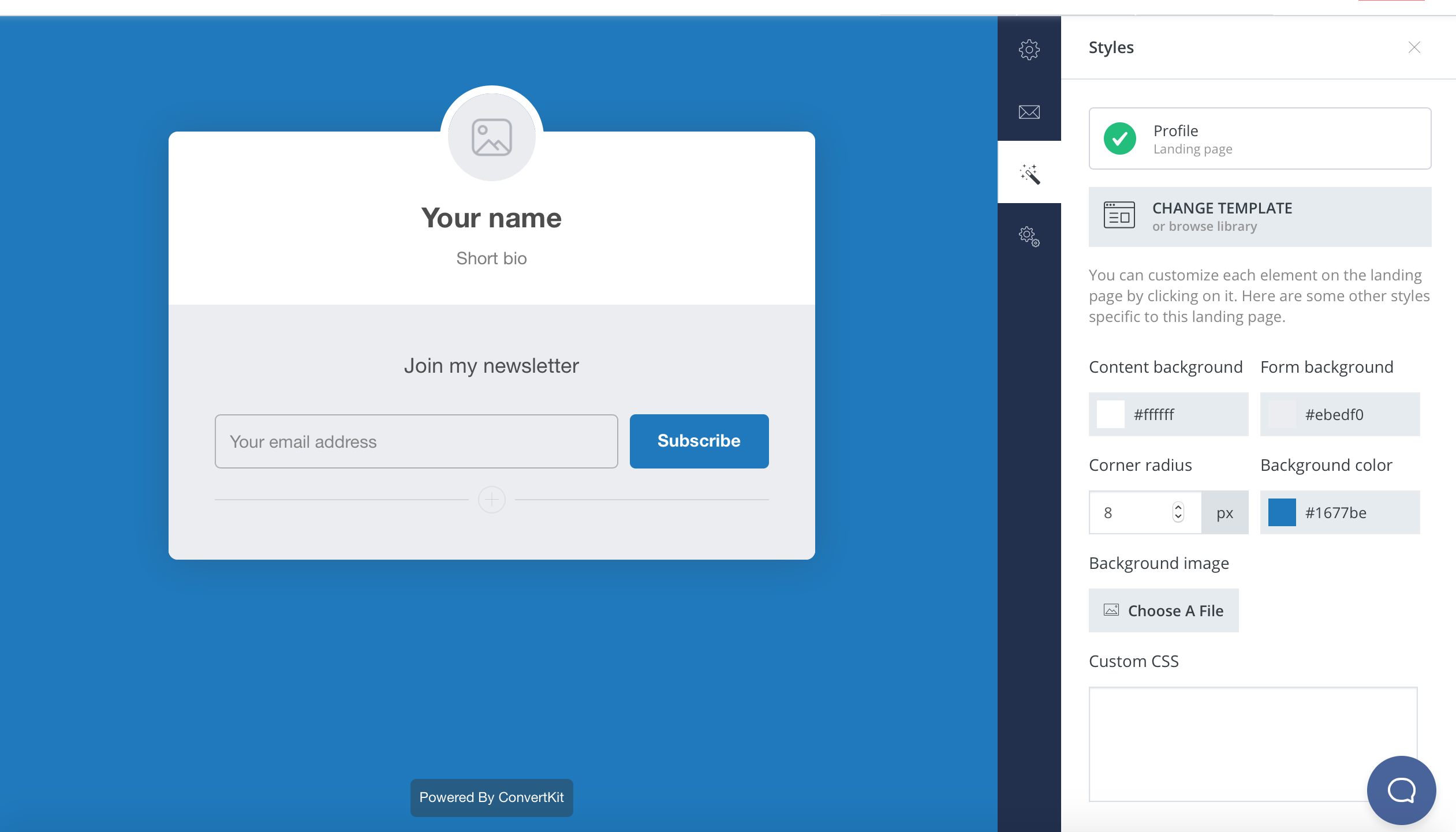Click the image icon in Choose A File
The width and height of the screenshot is (1456, 832).
(x=1111, y=610)
